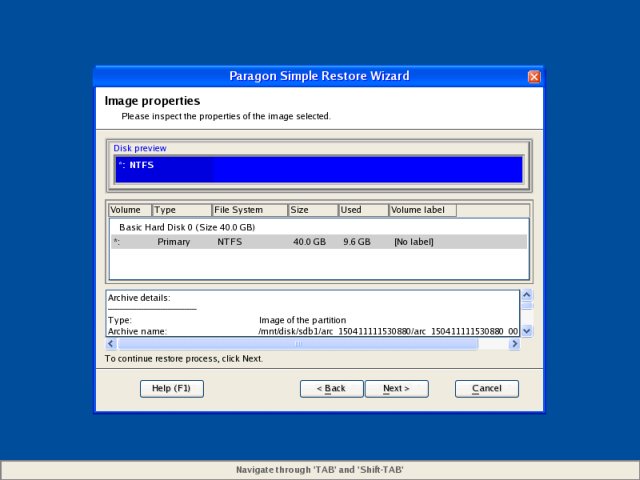This screenshot has width=640, height=480.
Task: Sort by the Volume column header
Action: [x=130, y=210]
